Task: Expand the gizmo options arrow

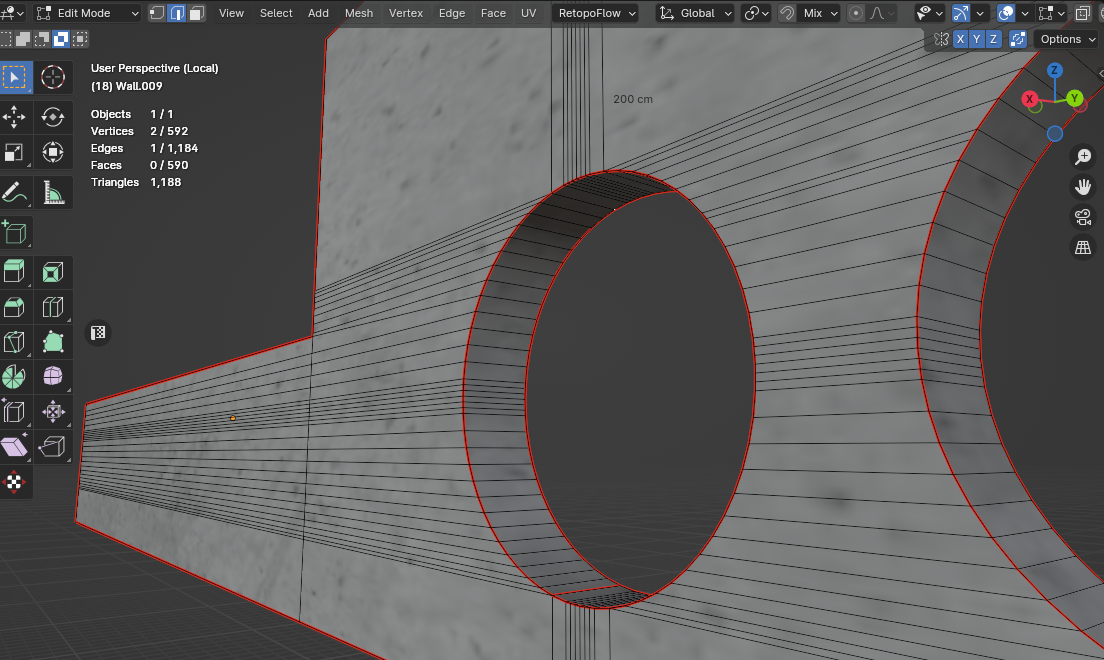Action: tap(979, 13)
